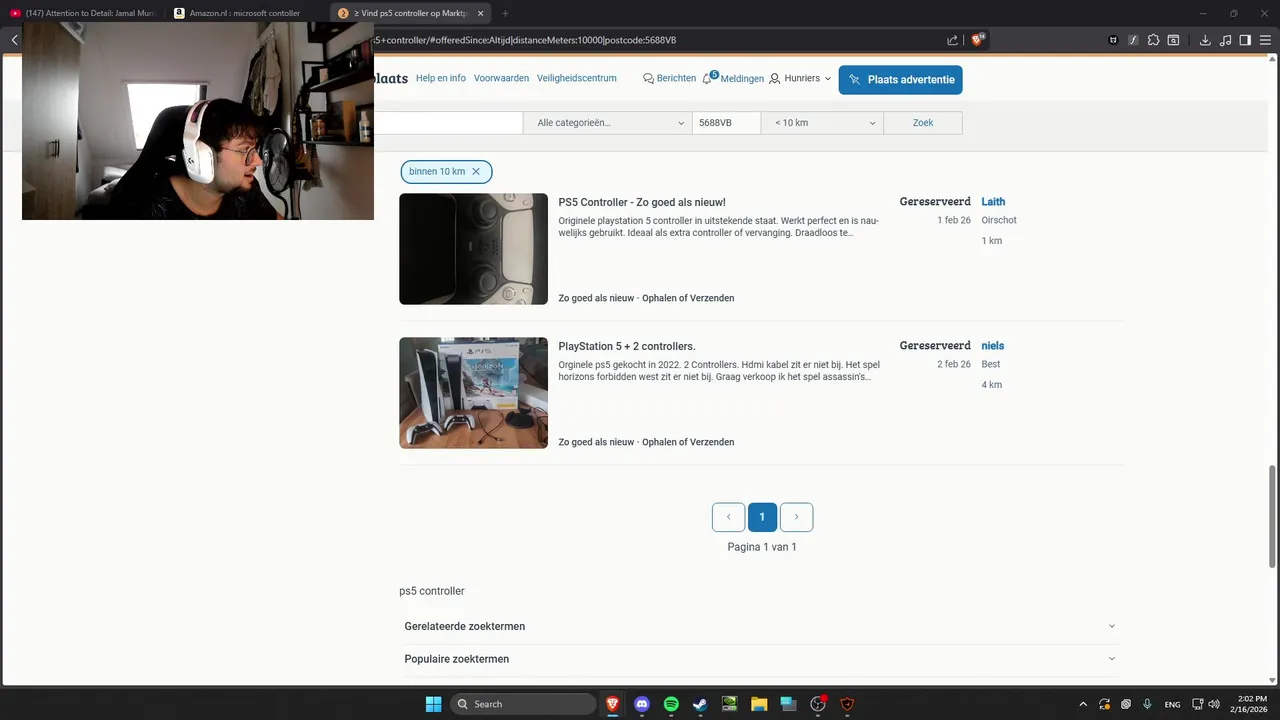Open Discord from the taskbar

pyautogui.click(x=642, y=704)
